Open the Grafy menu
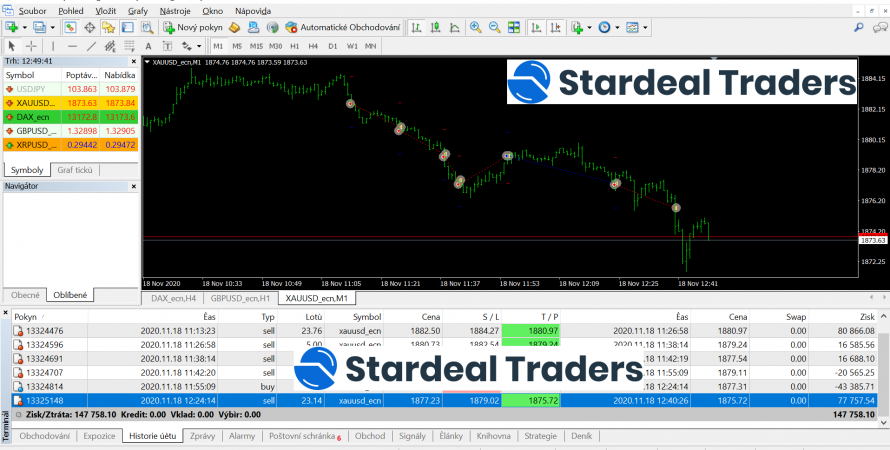 point(138,11)
